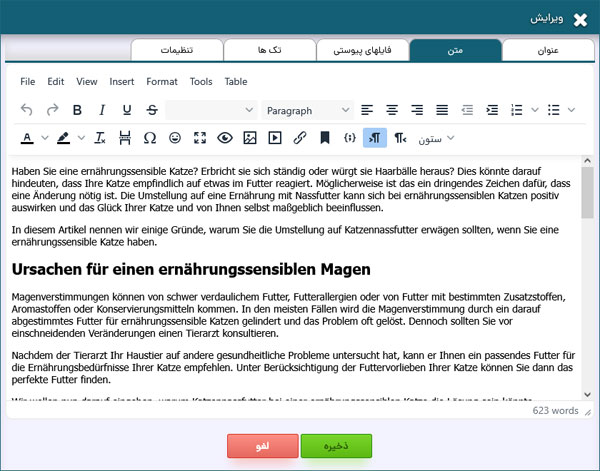Click the scrollbar up arrow
Screen dimensions: 600x471
(587, 161)
